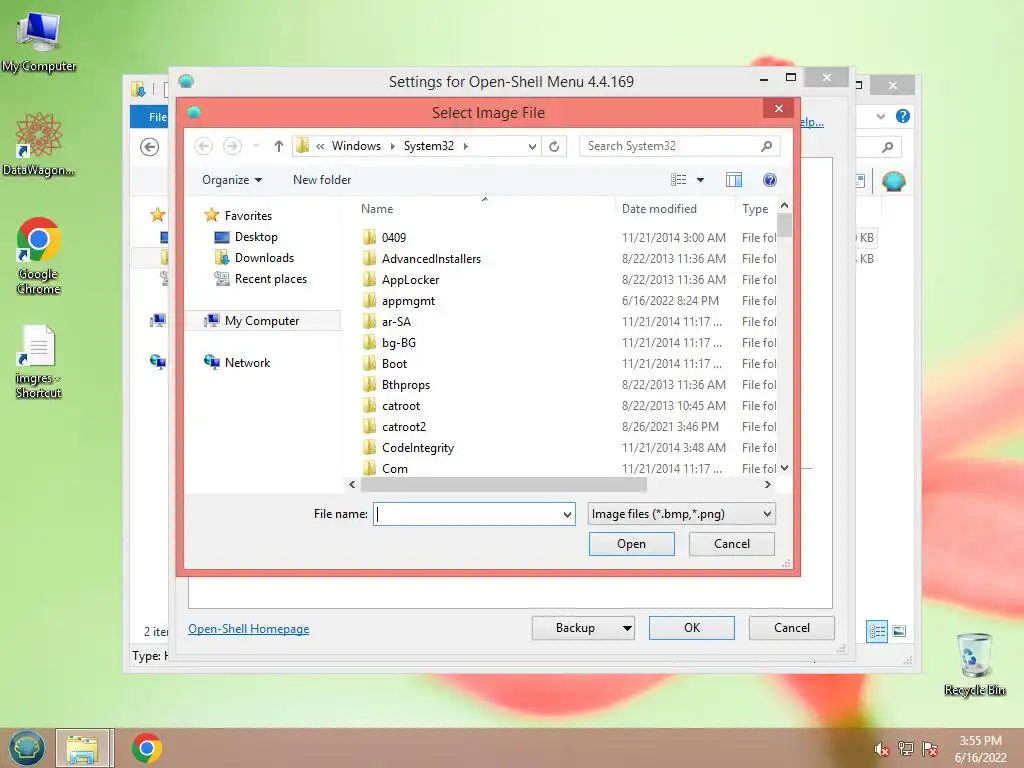This screenshot has height=768, width=1024.
Task: Expand the hidden path chevrons before Windows
Action: pyautogui.click(x=320, y=146)
